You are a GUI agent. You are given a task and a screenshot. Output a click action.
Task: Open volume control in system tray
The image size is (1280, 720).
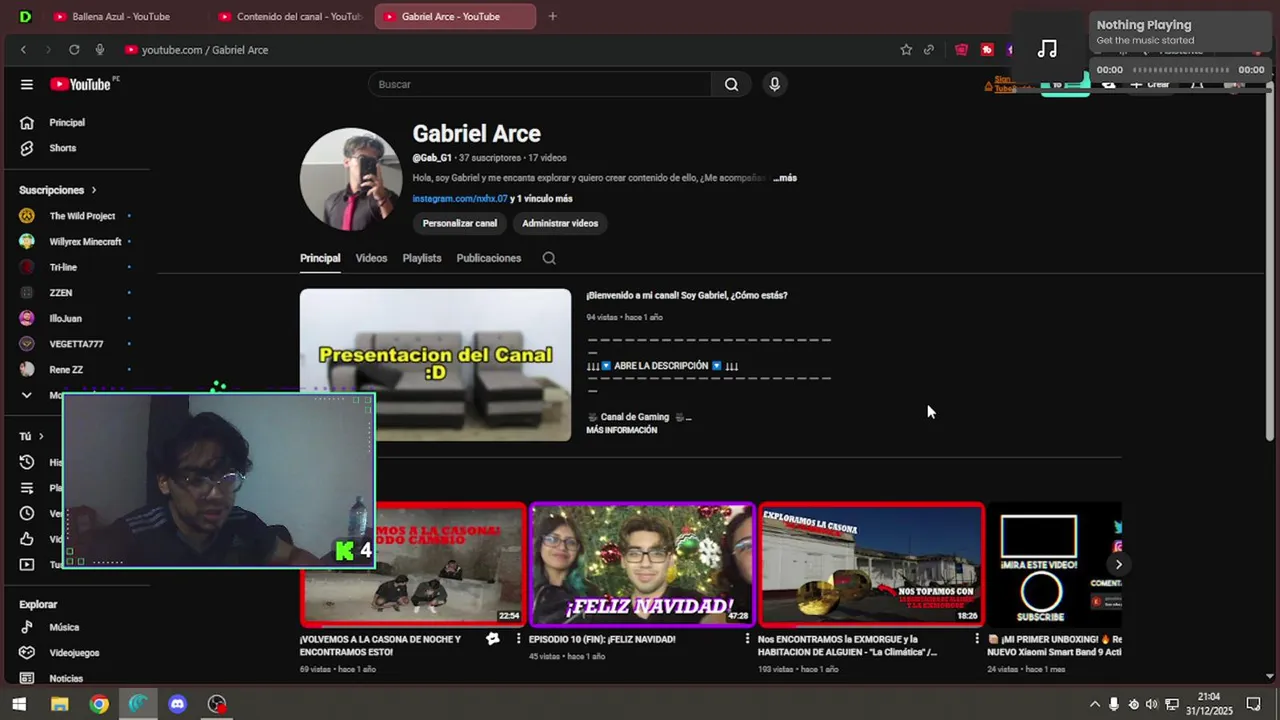coord(1151,704)
